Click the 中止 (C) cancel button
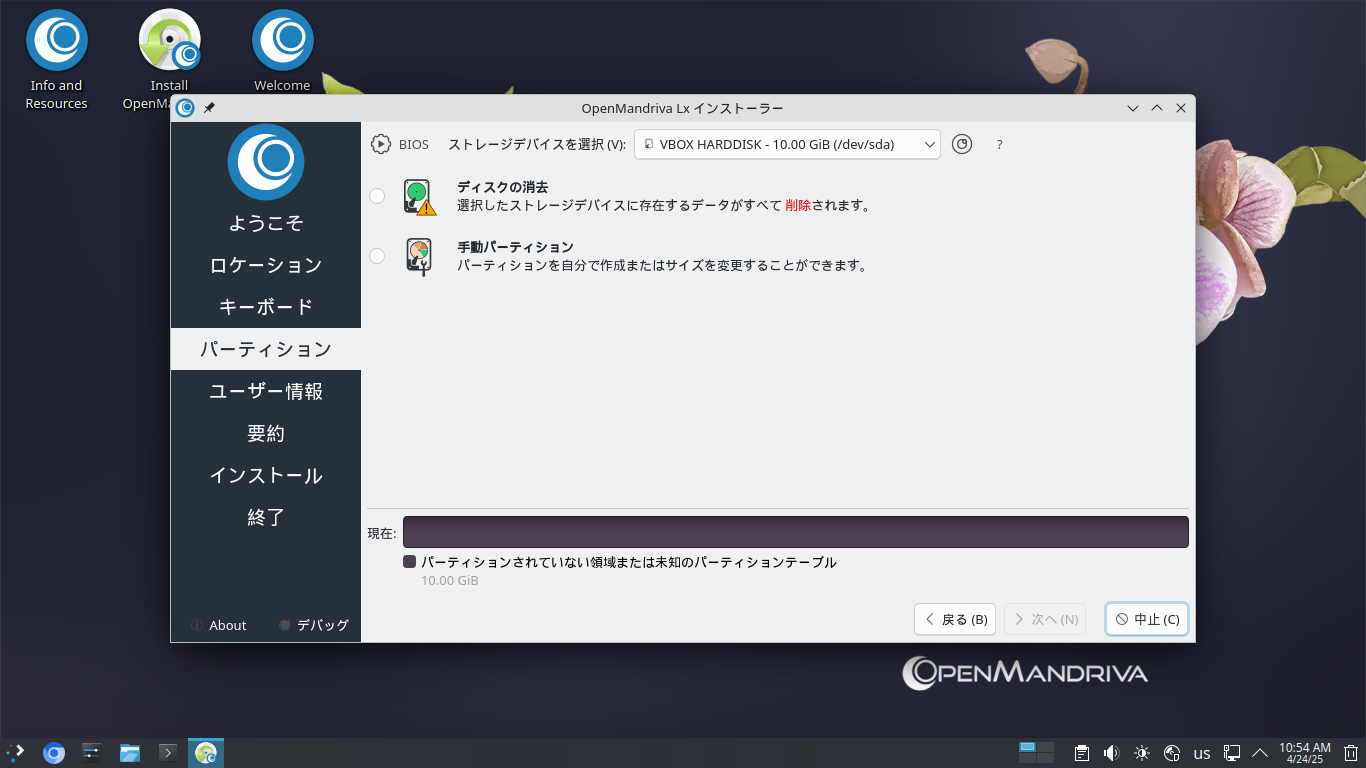 pos(1147,619)
